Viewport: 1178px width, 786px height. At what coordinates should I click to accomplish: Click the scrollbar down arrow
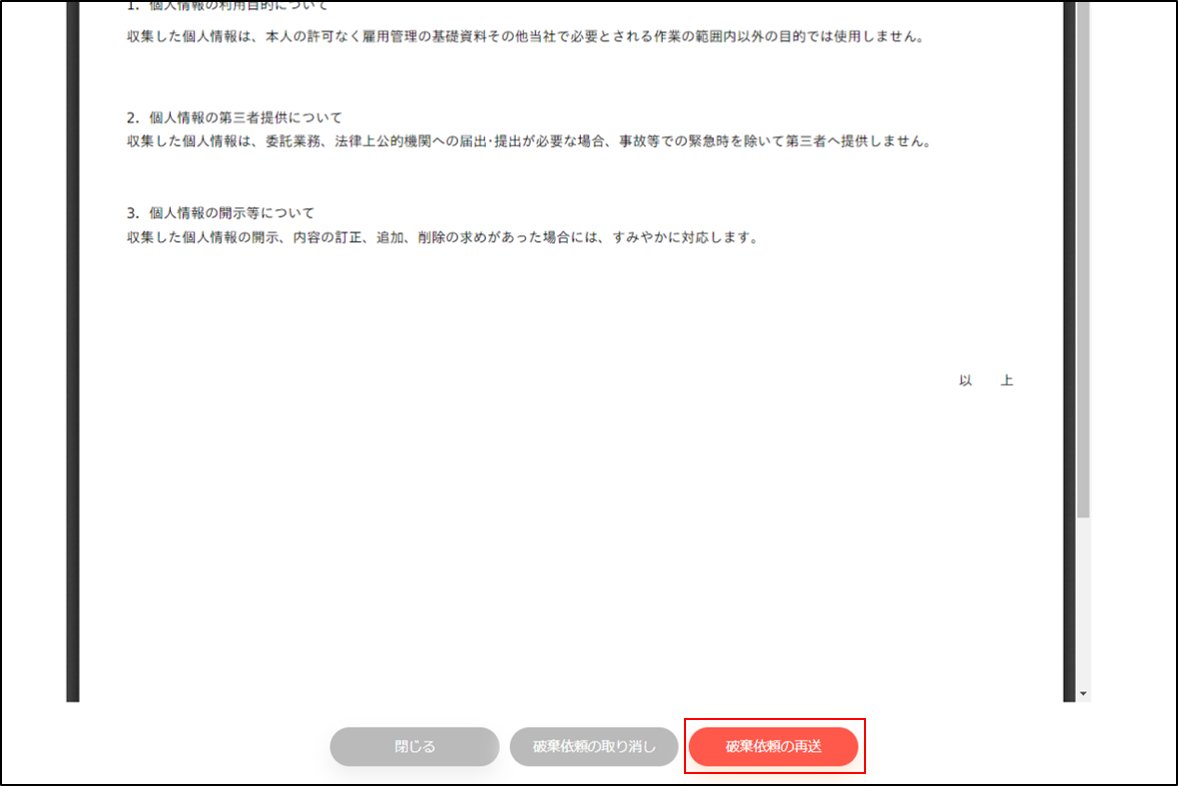coord(1083,694)
